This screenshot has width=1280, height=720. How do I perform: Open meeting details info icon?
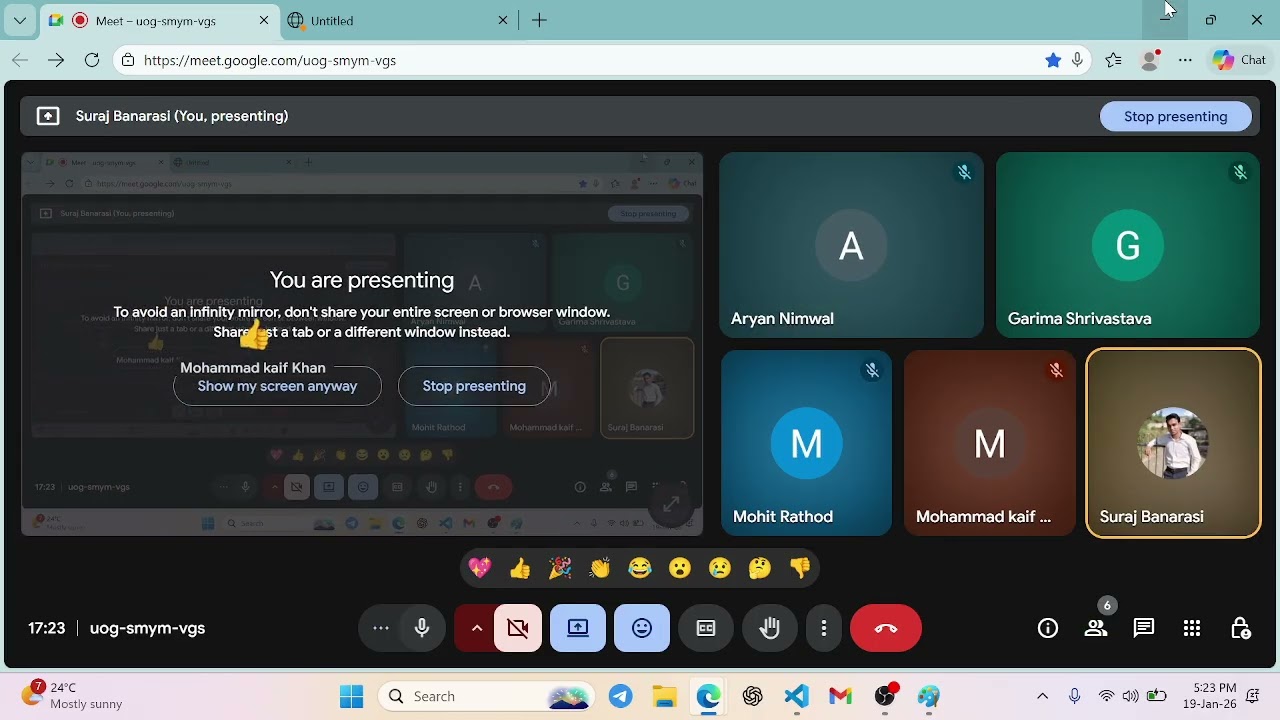click(x=1048, y=628)
